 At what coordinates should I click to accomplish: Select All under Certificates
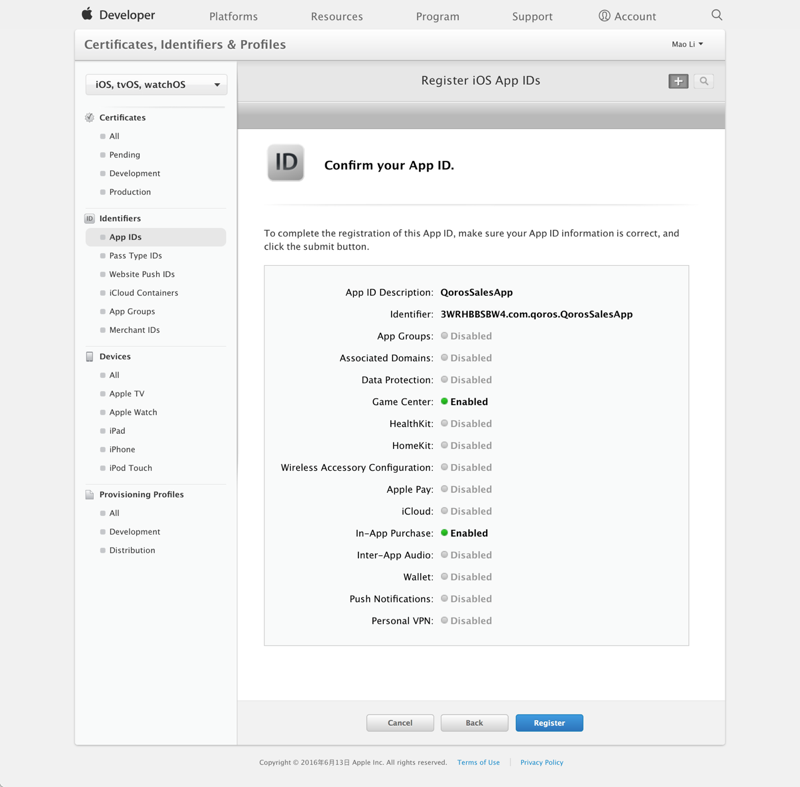point(114,136)
